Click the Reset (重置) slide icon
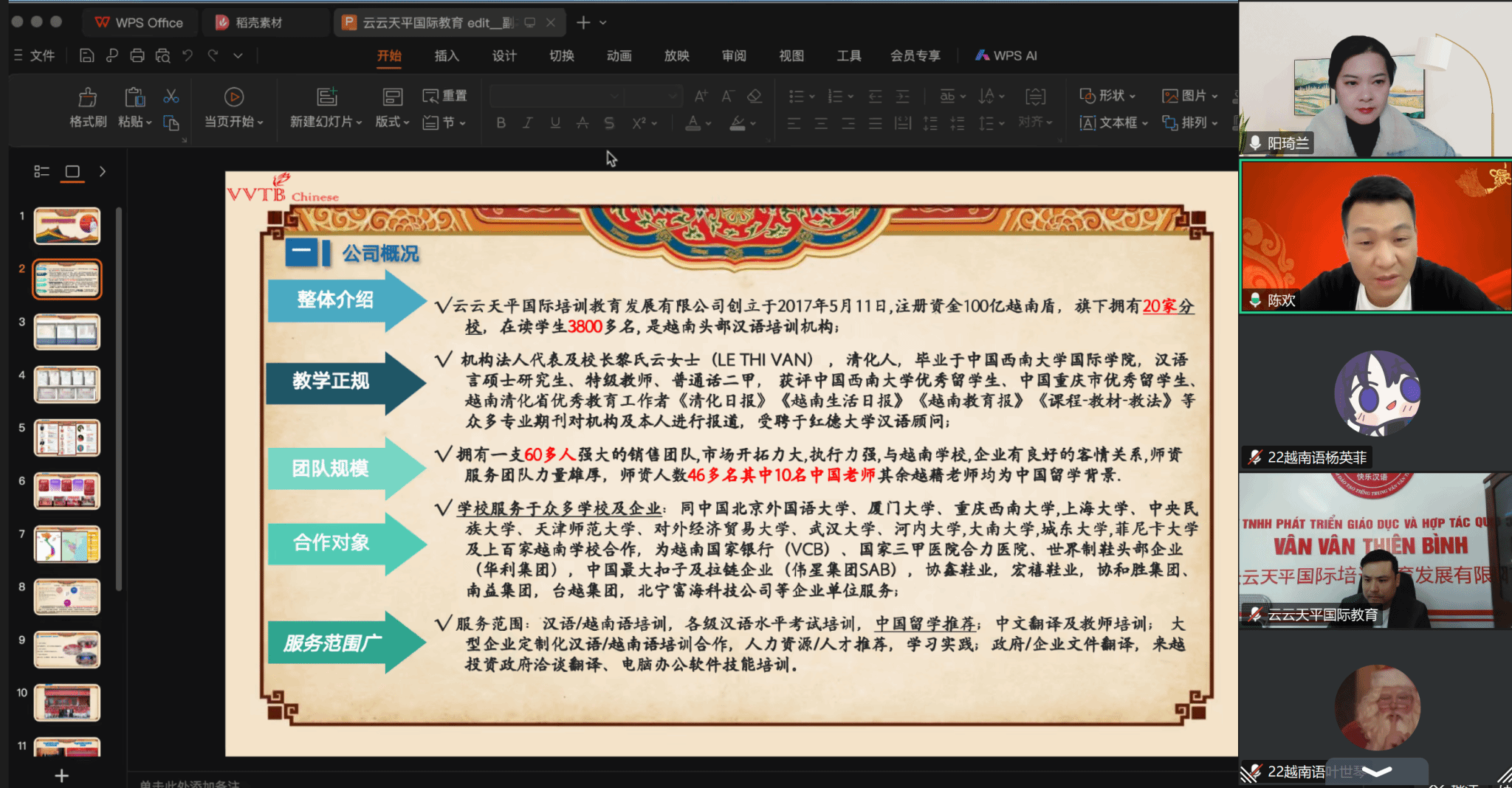Screen dimensions: 1512x788 coord(444,96)
